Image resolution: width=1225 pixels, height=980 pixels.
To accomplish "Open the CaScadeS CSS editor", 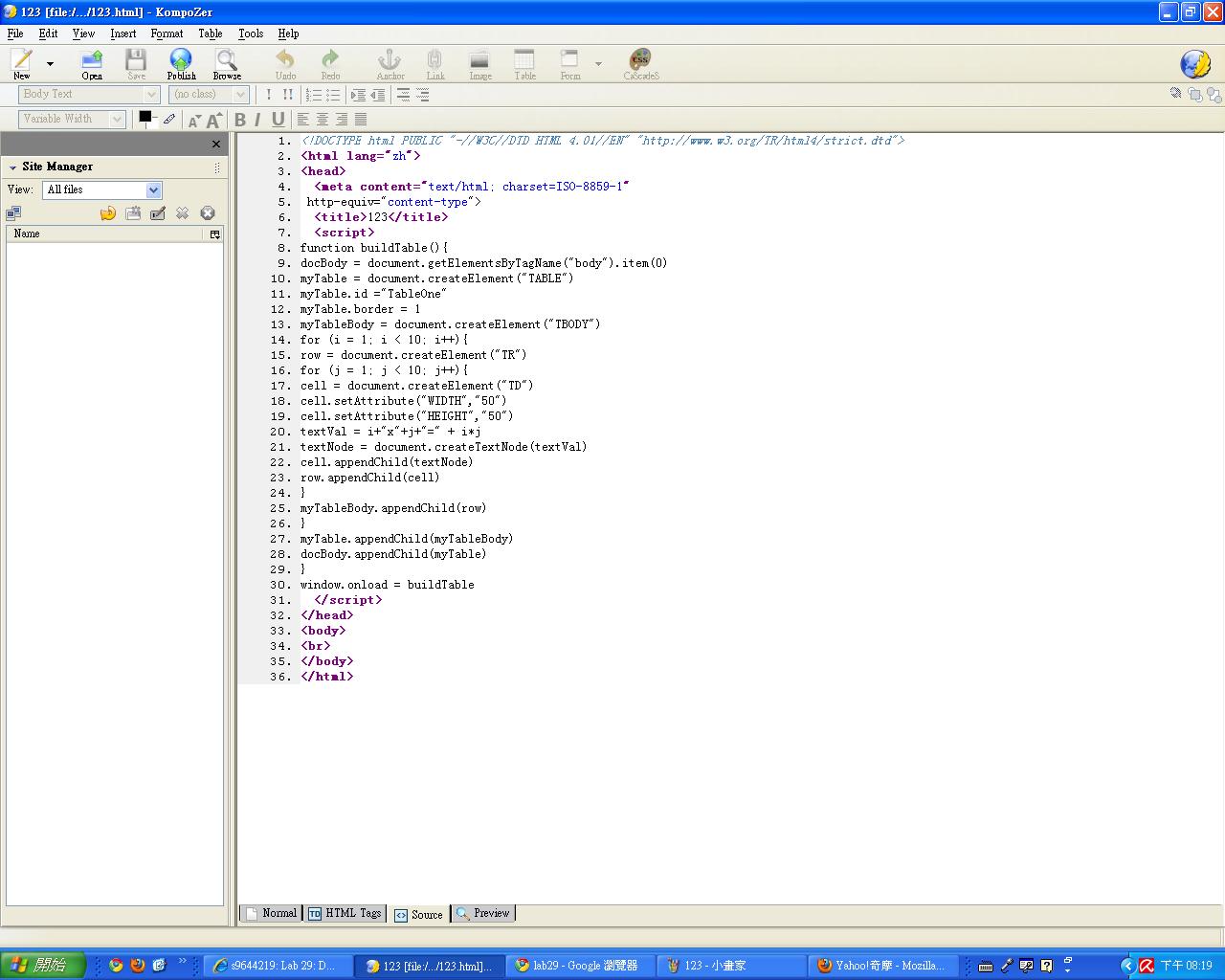I will pos(640,64).
